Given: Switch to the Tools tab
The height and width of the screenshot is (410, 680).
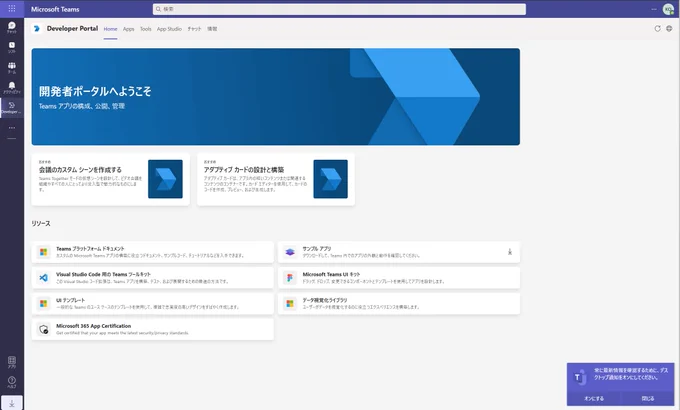Looking at the screenshot, I should coord(146,29).
